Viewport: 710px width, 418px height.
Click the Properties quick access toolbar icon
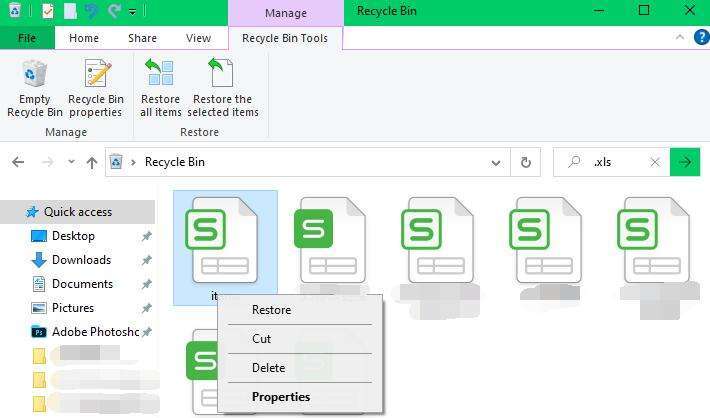click(x=48, y=11)
